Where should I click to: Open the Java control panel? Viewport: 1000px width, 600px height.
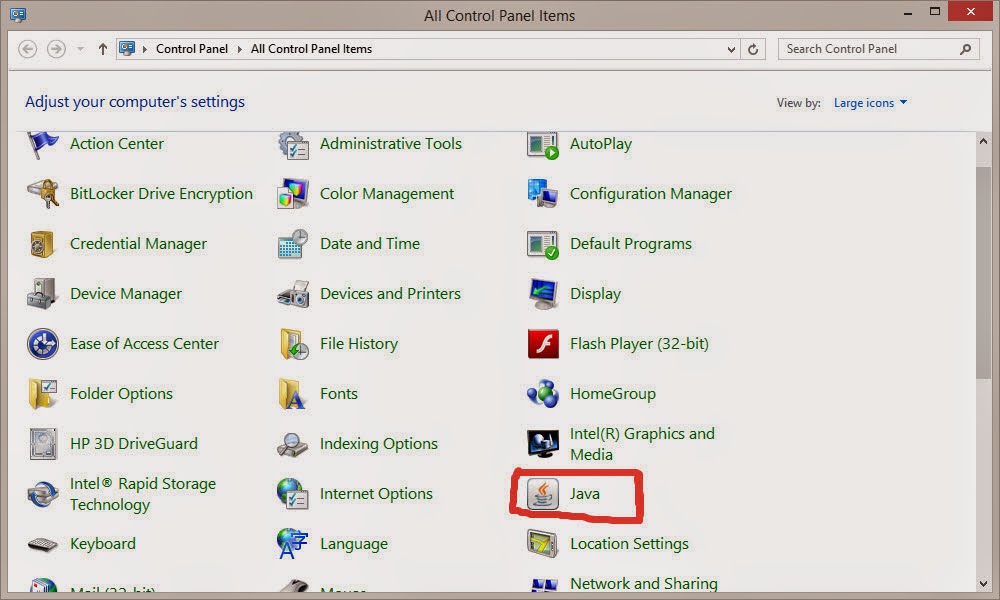tap(586, 493)
